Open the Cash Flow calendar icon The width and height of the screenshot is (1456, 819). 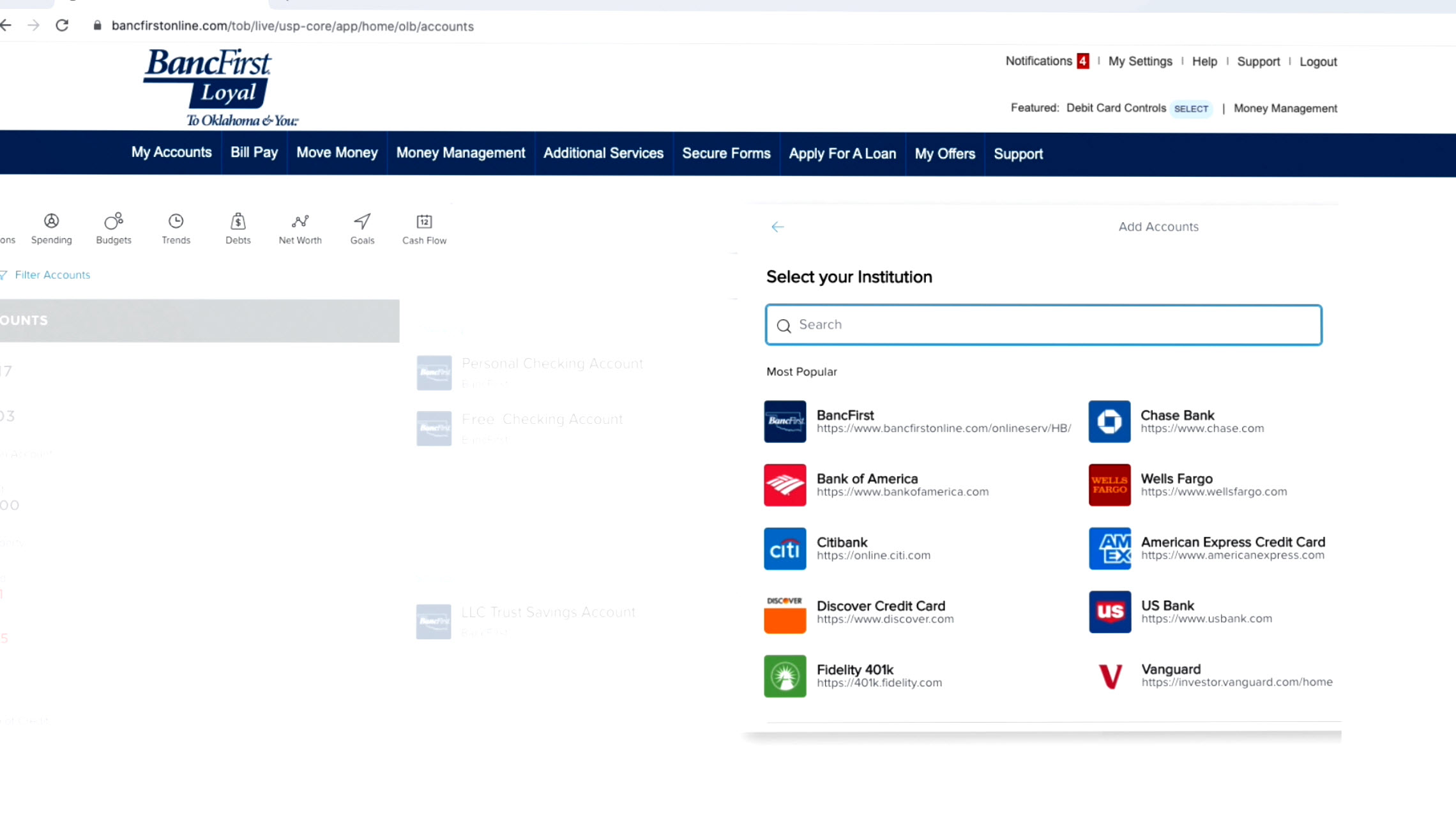(424, 222)
